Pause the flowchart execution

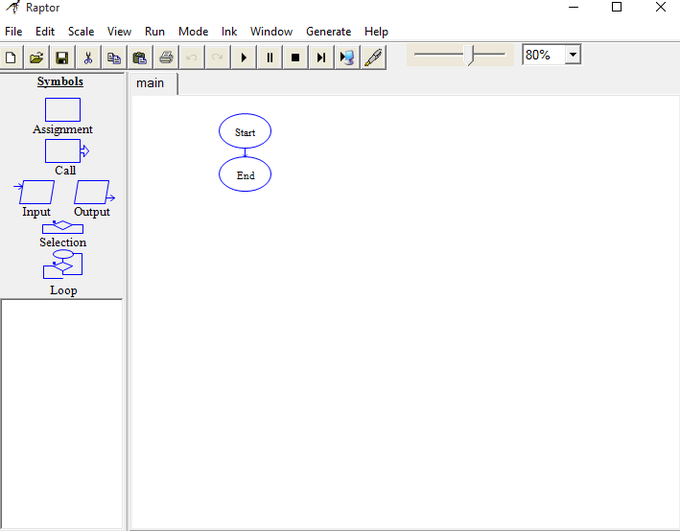point(270,58)
